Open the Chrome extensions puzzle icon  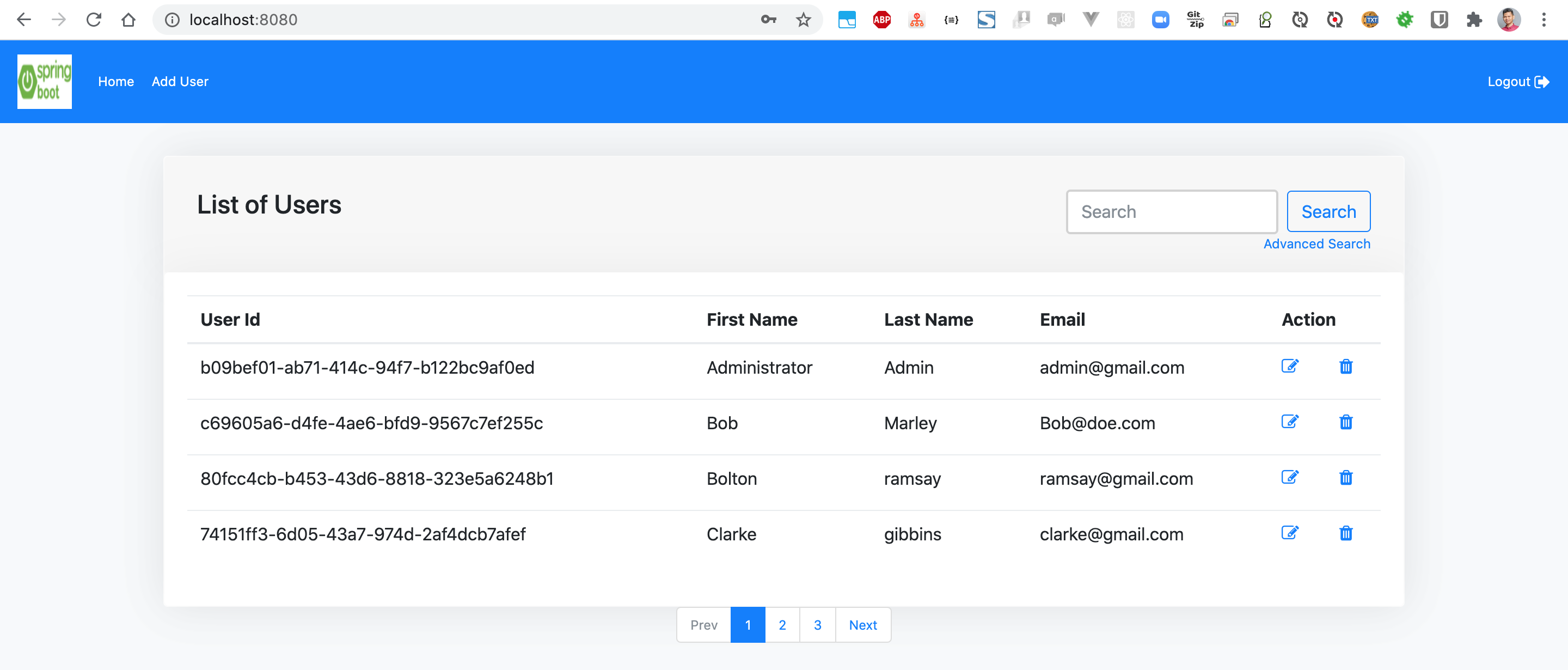[x=1474, y=20]
